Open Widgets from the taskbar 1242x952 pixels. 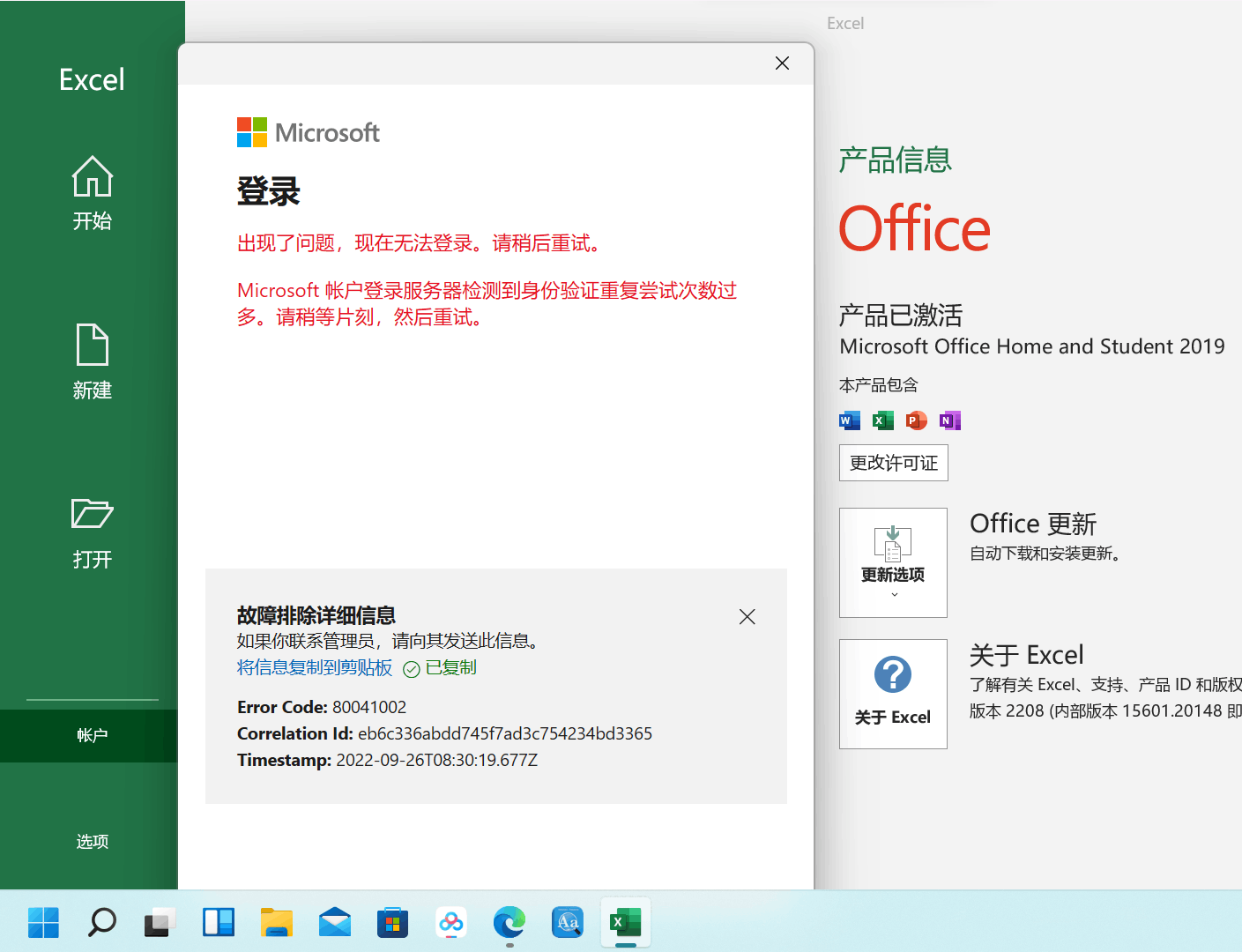218,923
